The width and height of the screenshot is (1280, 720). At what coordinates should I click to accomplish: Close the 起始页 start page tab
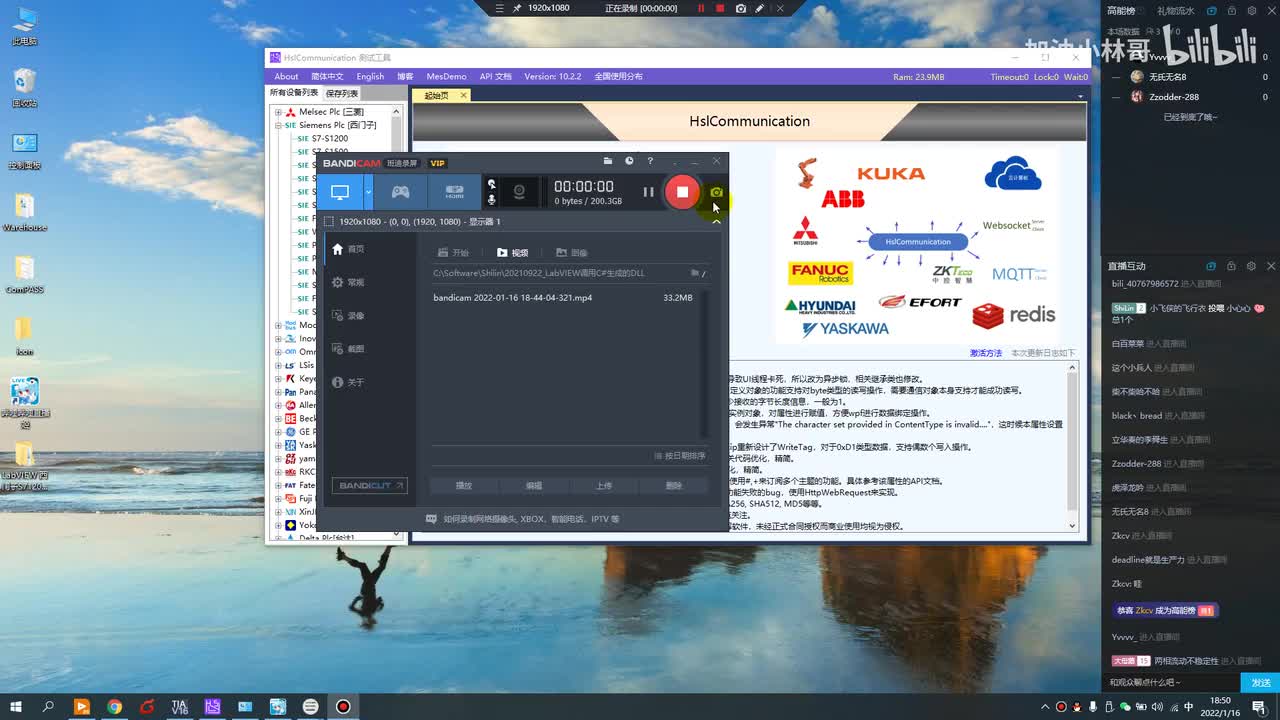[464, 95]
